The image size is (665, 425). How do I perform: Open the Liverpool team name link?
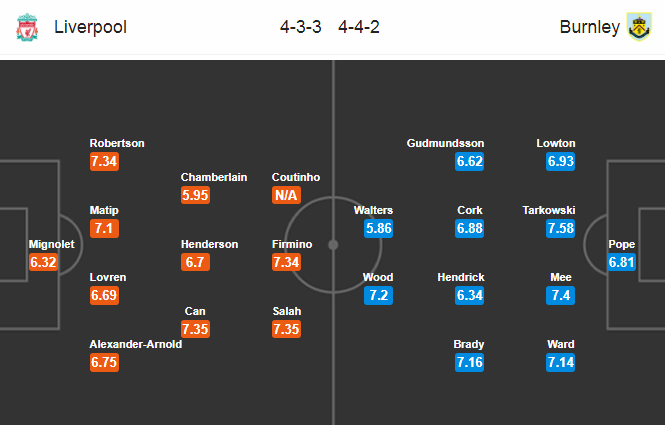click(90, 27)
